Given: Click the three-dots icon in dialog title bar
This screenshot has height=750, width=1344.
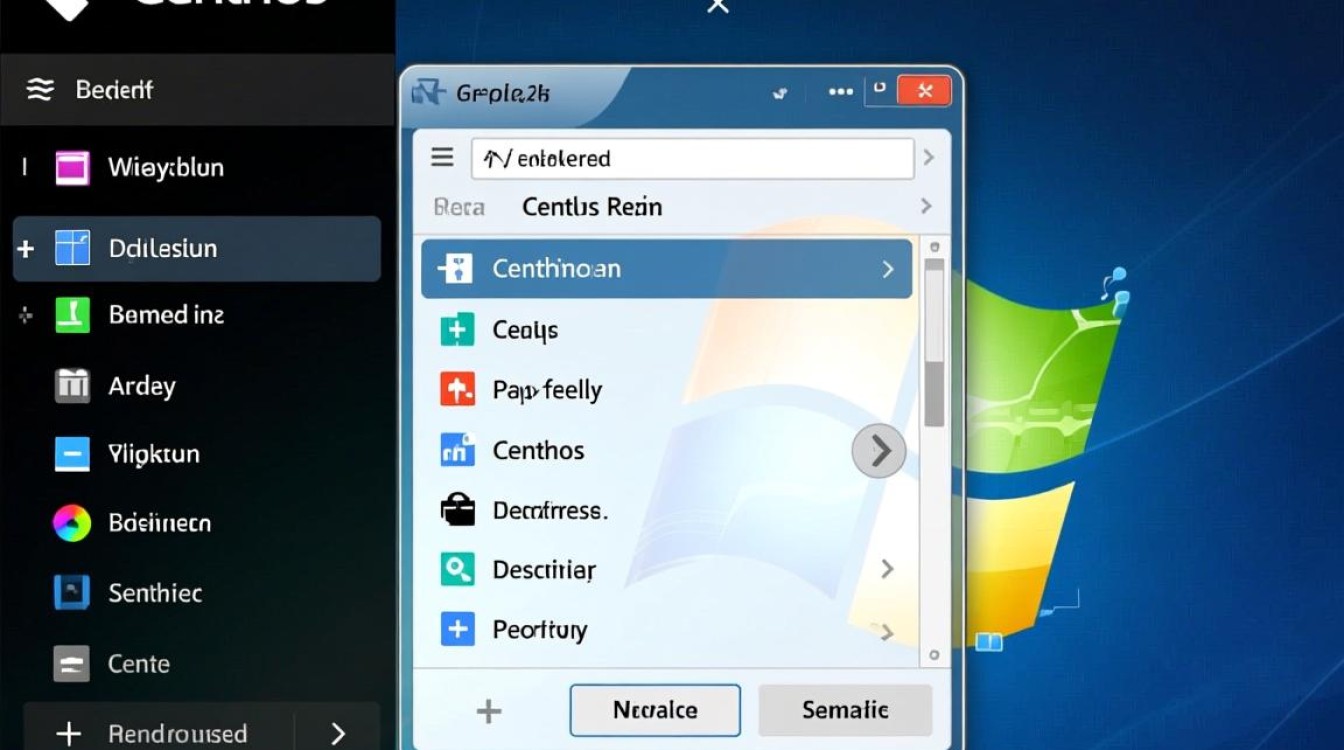Looking at the screenshot, I should point(840,91).
